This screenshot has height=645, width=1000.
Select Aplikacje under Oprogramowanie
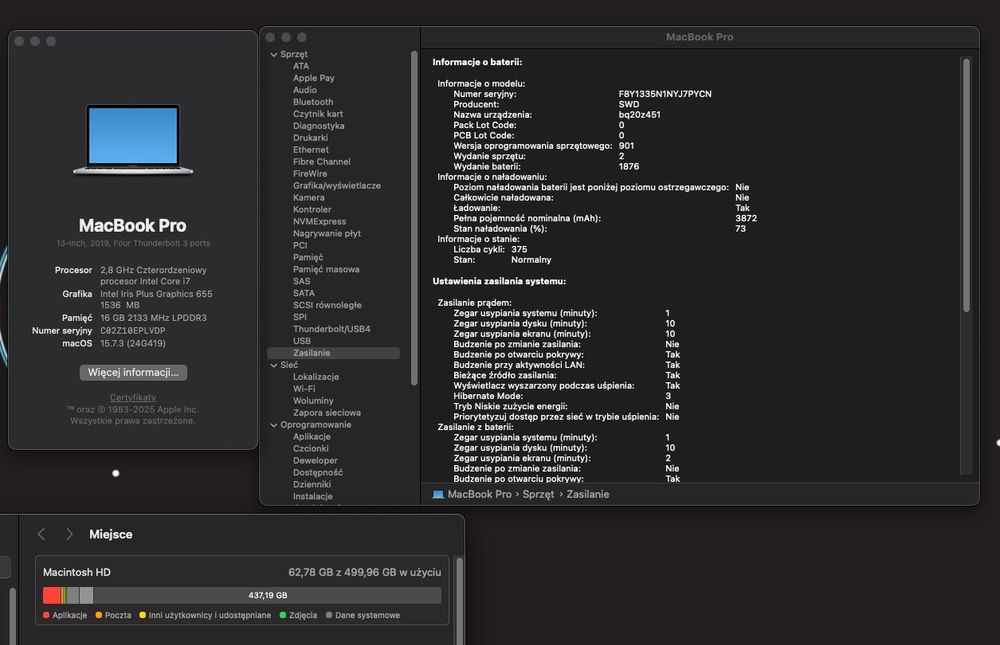311,437
